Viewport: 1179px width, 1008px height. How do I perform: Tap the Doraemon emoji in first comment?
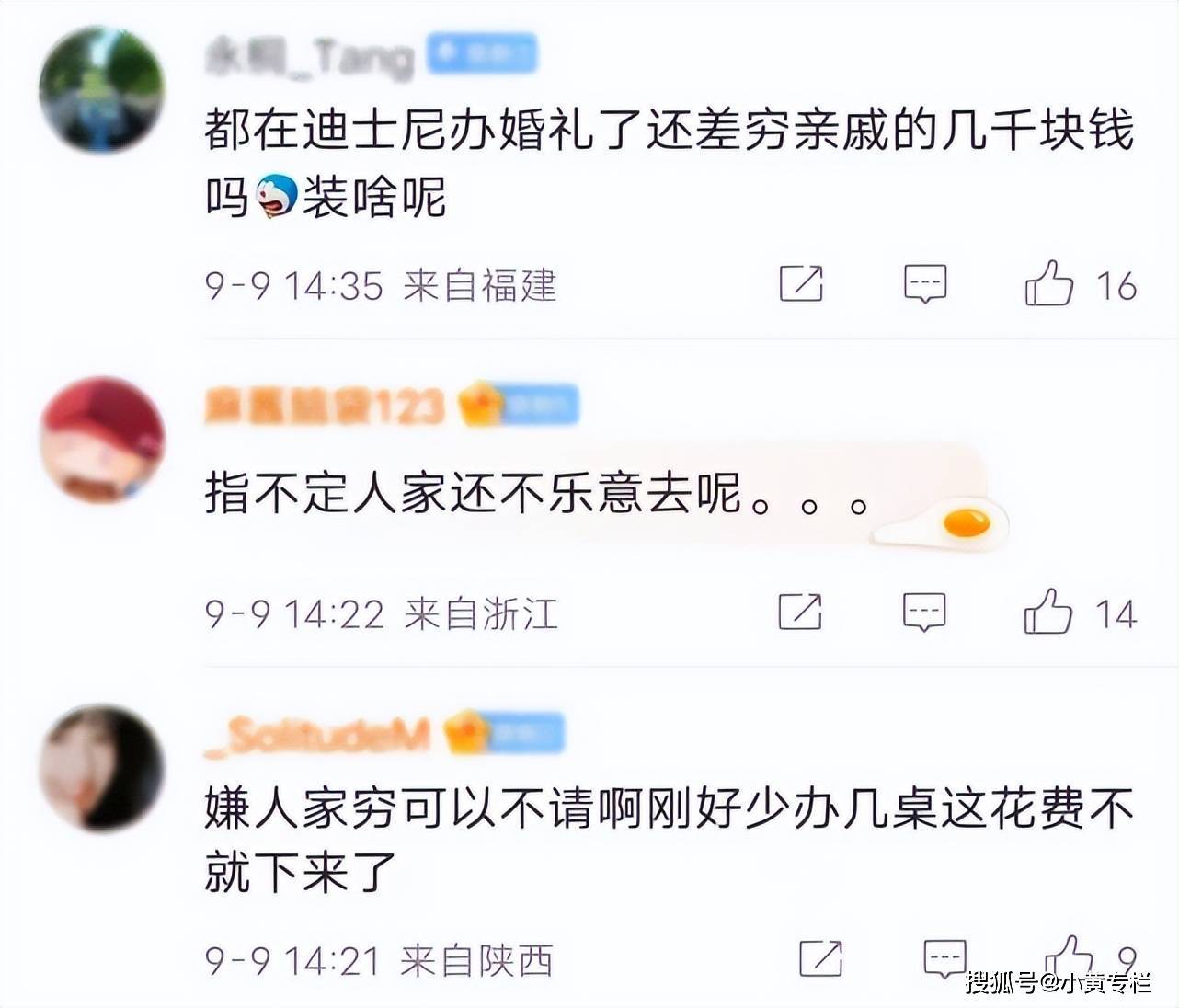pos(276,194)
